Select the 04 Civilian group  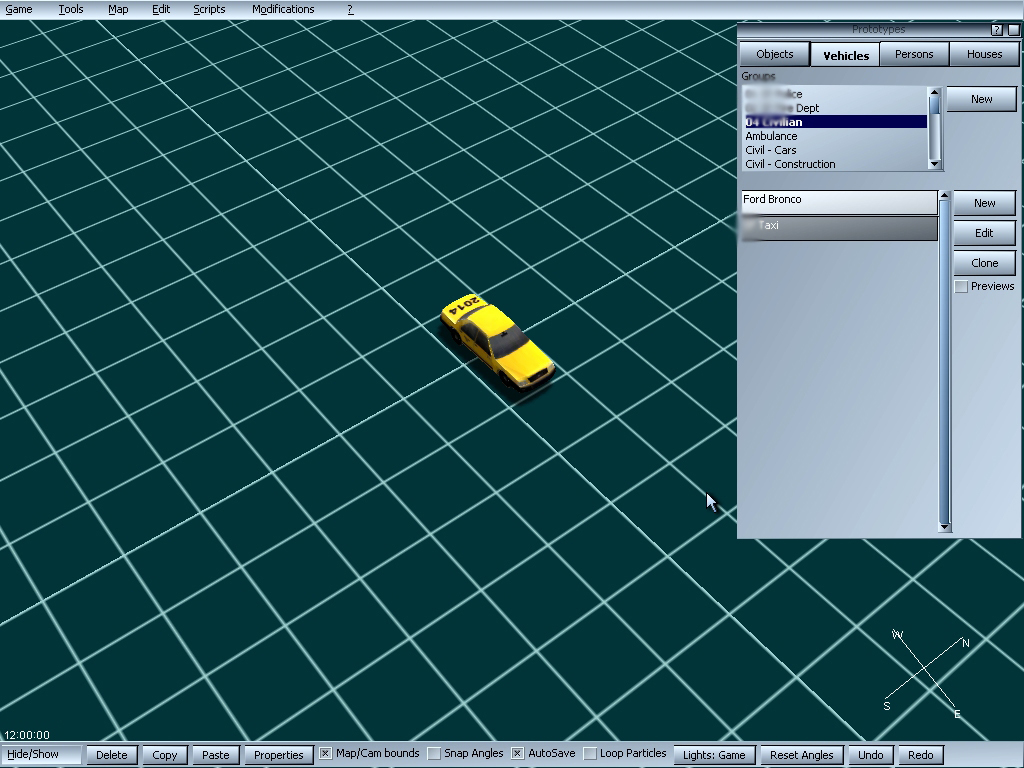pos(835,121)
